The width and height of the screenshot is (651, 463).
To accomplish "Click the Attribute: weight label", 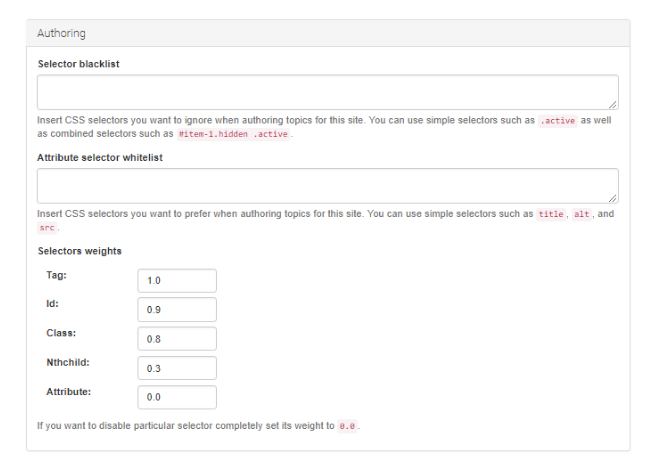I will [69, 392].
